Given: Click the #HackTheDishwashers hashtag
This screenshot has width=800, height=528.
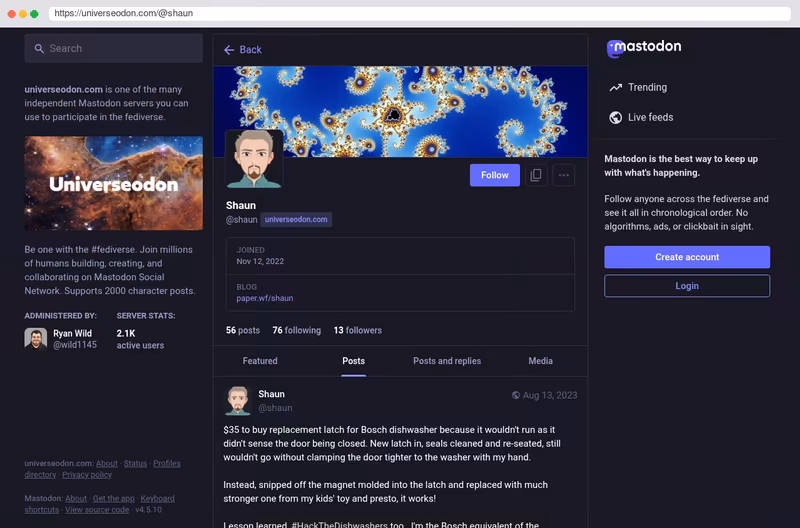Looking at the screenshot, I should (x=339, y=524).
